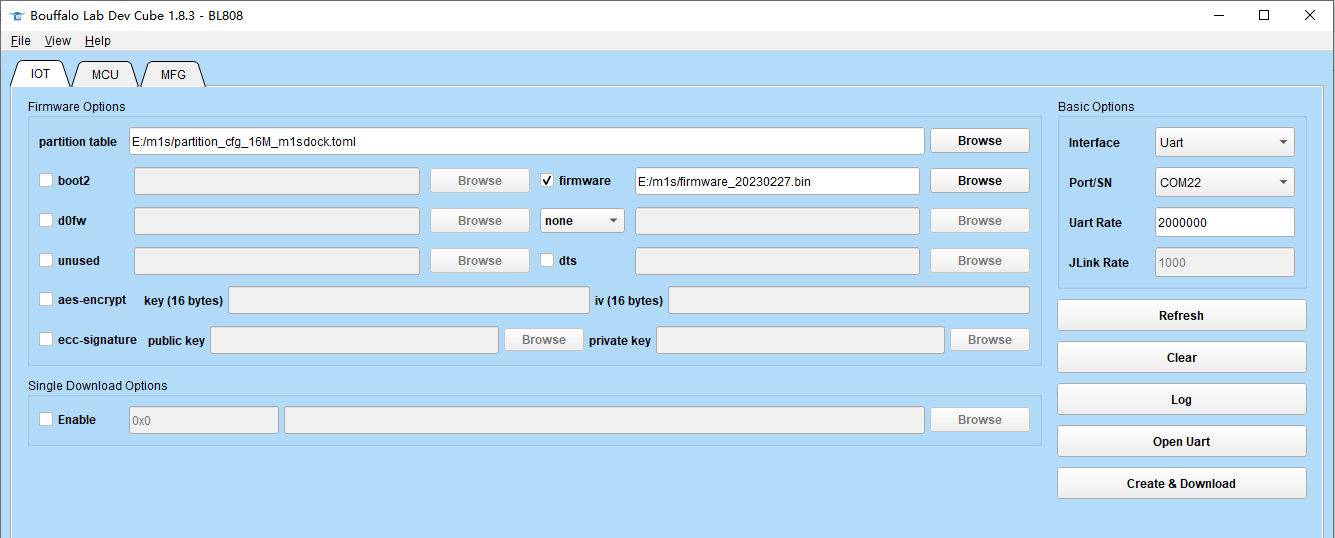This screenshot has width=1335, height=538.
Task: Open the d0fw 'none' dropdown
Action: (582, 221)
